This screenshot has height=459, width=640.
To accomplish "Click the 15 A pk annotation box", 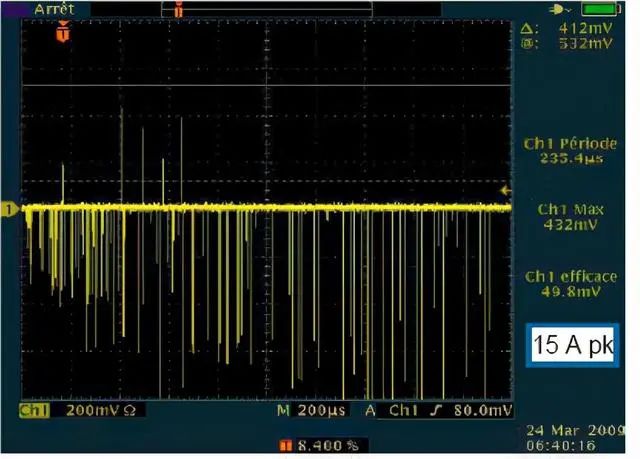I will click(x=573, y=346).
